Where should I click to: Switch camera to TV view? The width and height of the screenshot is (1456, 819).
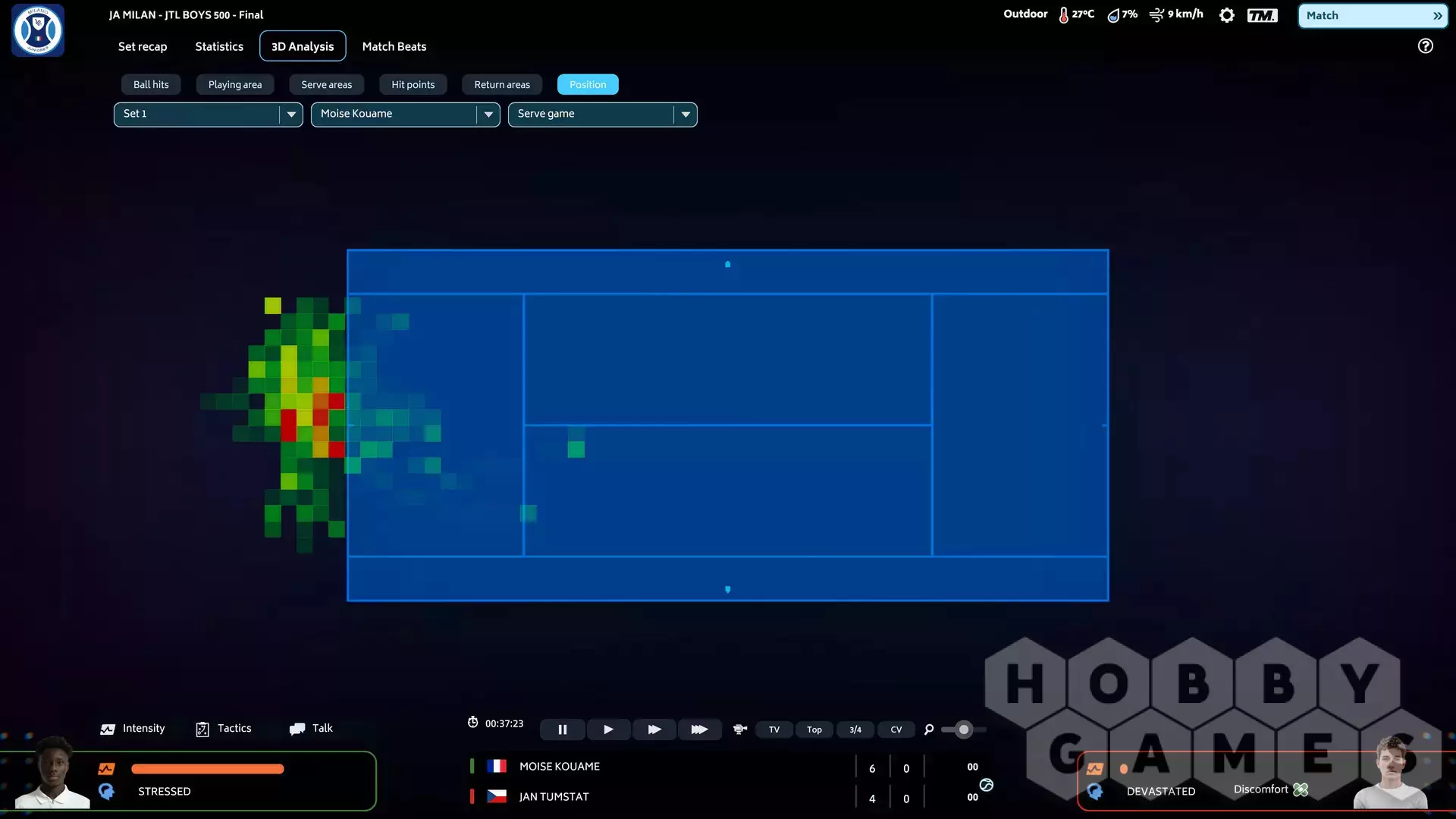(774, 730)
